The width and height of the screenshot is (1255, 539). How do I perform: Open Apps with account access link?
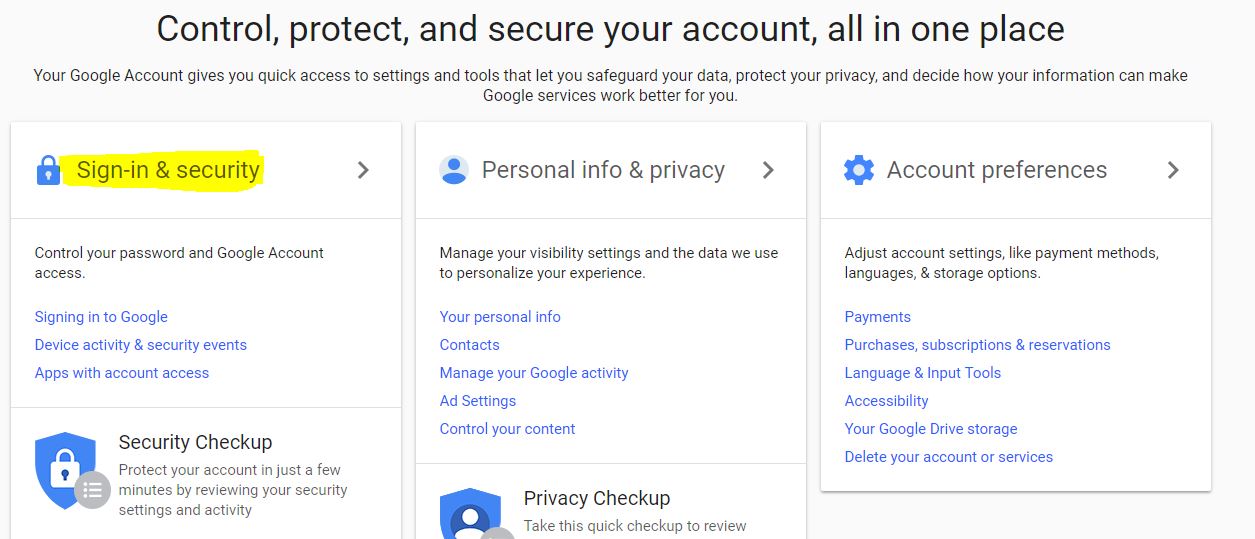[122, 373]
